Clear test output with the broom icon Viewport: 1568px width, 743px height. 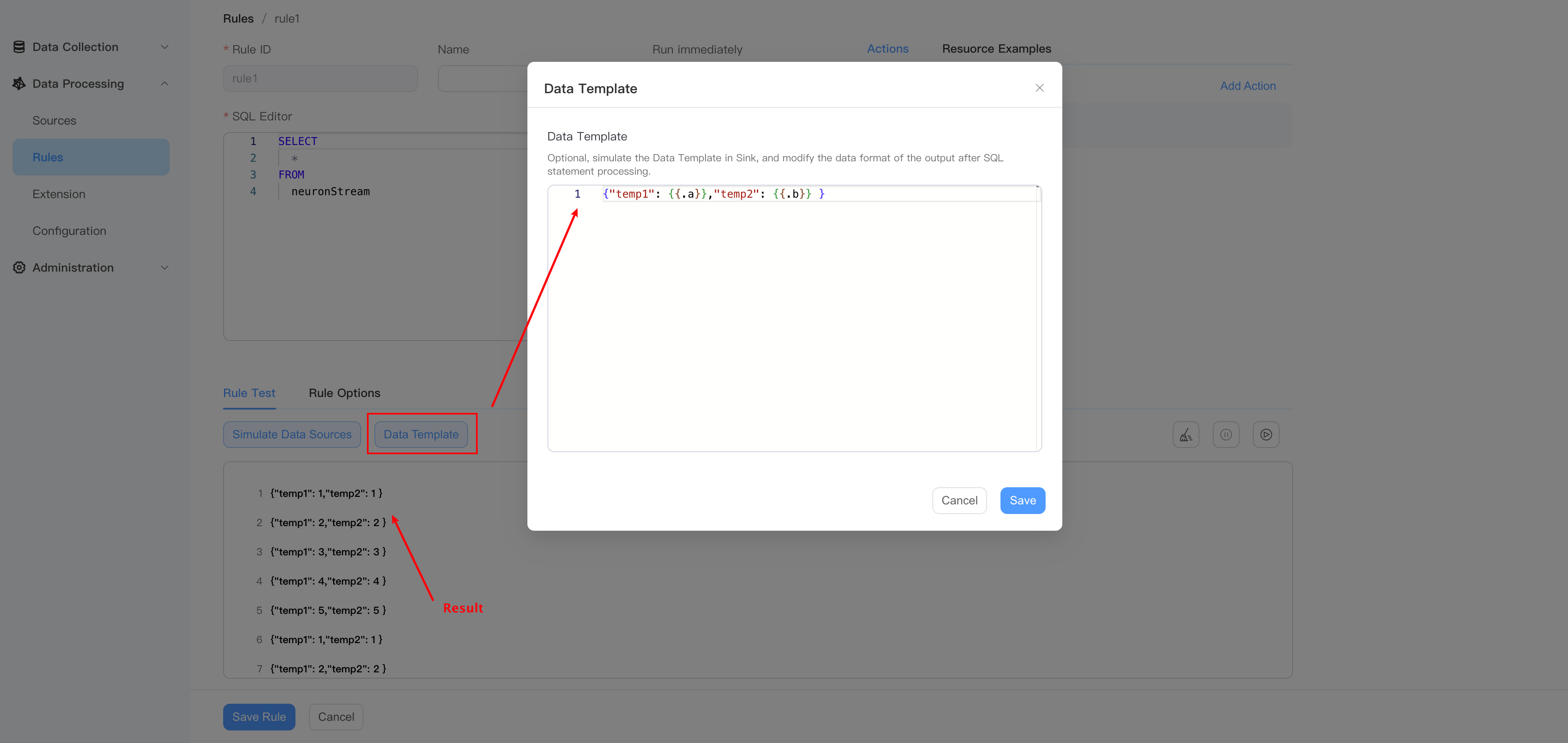coord(1186,434)
